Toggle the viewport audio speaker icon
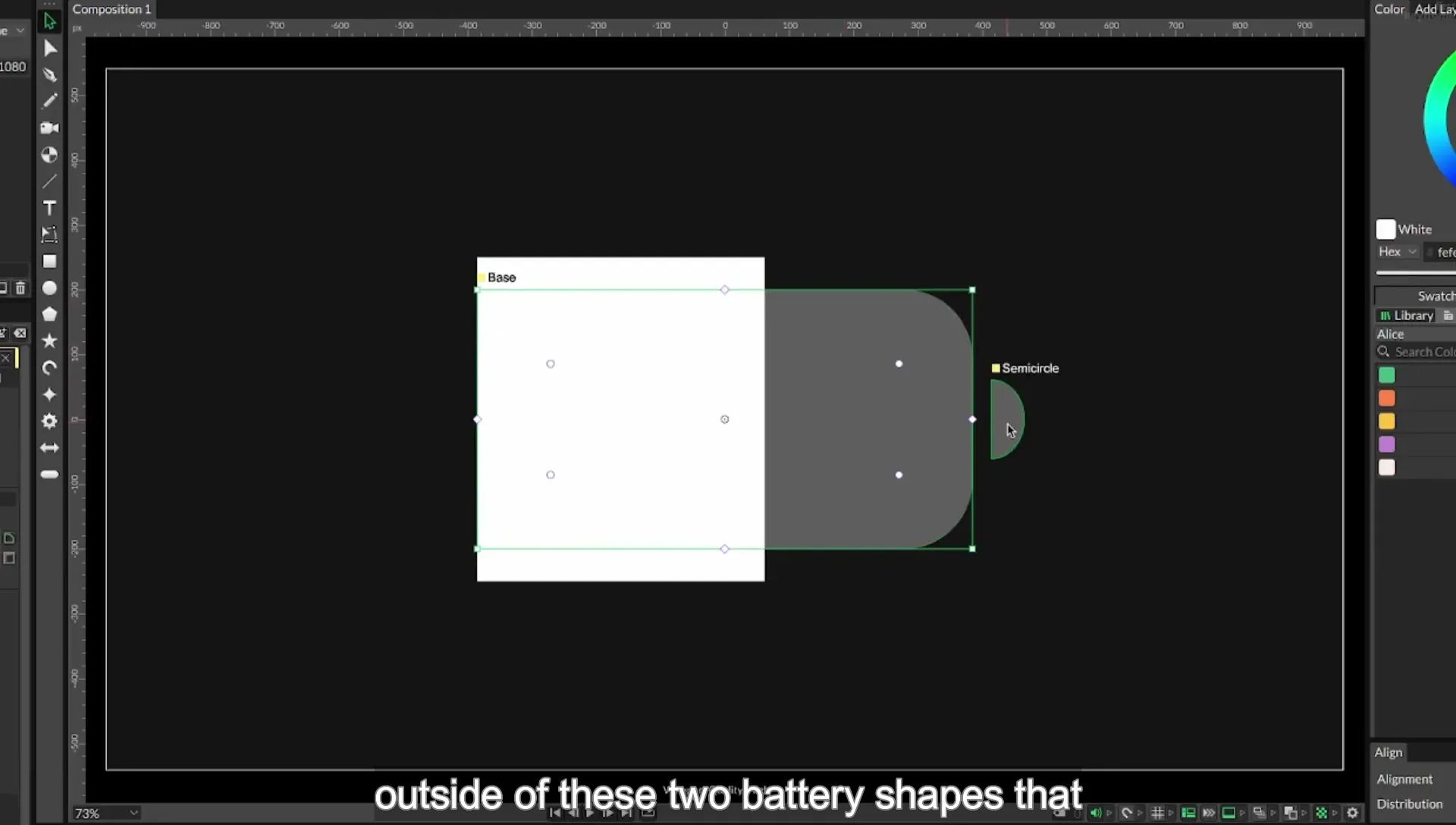This screenshot has width=1456, height=825. (1095, 813)
